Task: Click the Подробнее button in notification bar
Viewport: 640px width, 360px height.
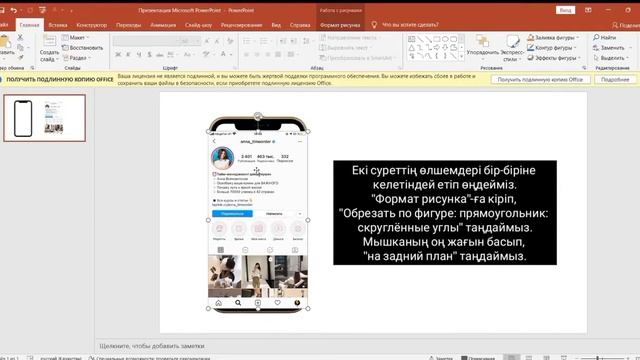Action: (x=615, y=80)
